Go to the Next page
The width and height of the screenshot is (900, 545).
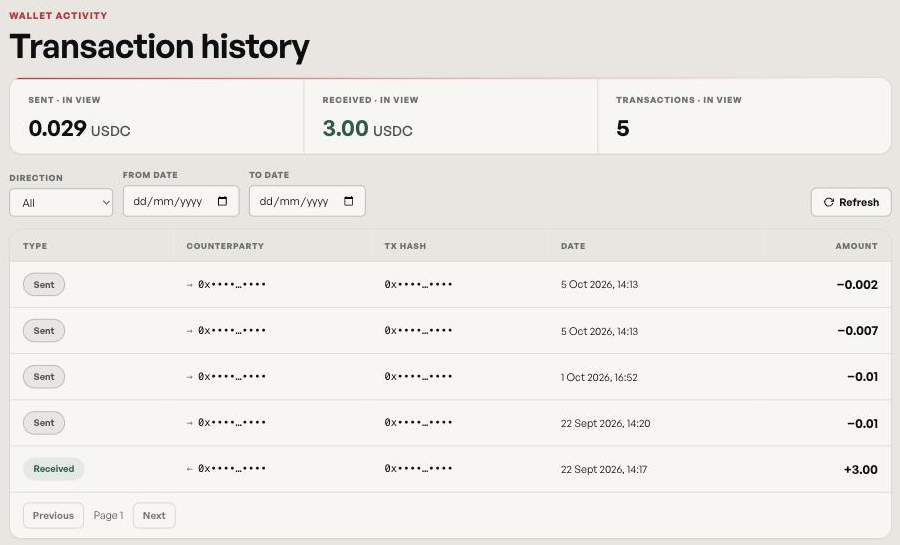click(x=154, y=515)
